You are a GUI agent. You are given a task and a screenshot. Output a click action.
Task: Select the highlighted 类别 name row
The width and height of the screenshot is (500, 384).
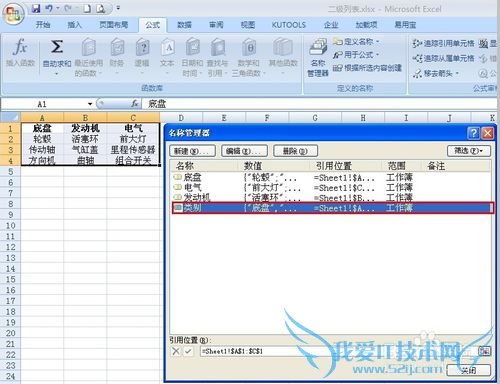point(332,208)
